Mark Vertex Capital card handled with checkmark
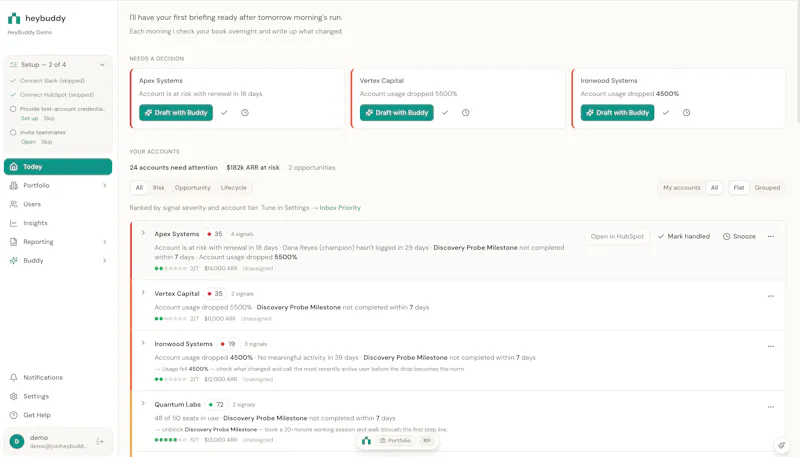Screen dimensions: 800x457 [445, 113]
